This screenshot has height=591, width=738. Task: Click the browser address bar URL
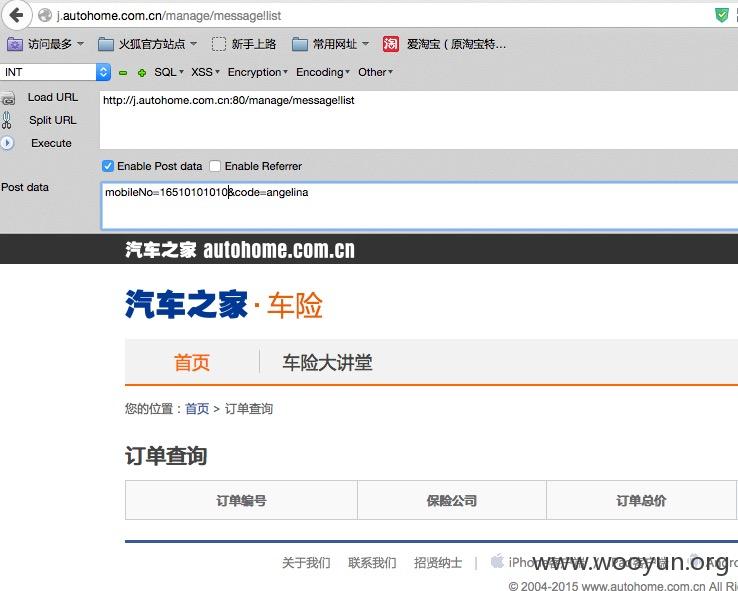click(x=169, y=16)
